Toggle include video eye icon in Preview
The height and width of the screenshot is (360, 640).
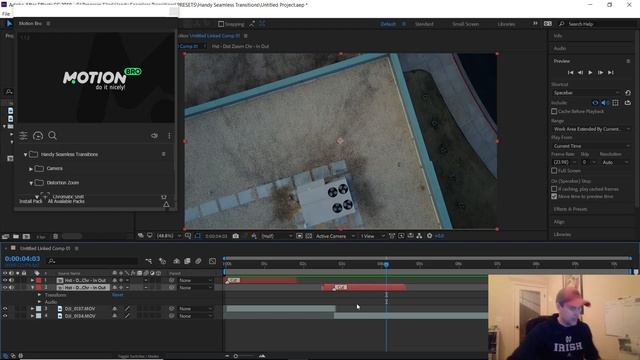tap(595, 103)
